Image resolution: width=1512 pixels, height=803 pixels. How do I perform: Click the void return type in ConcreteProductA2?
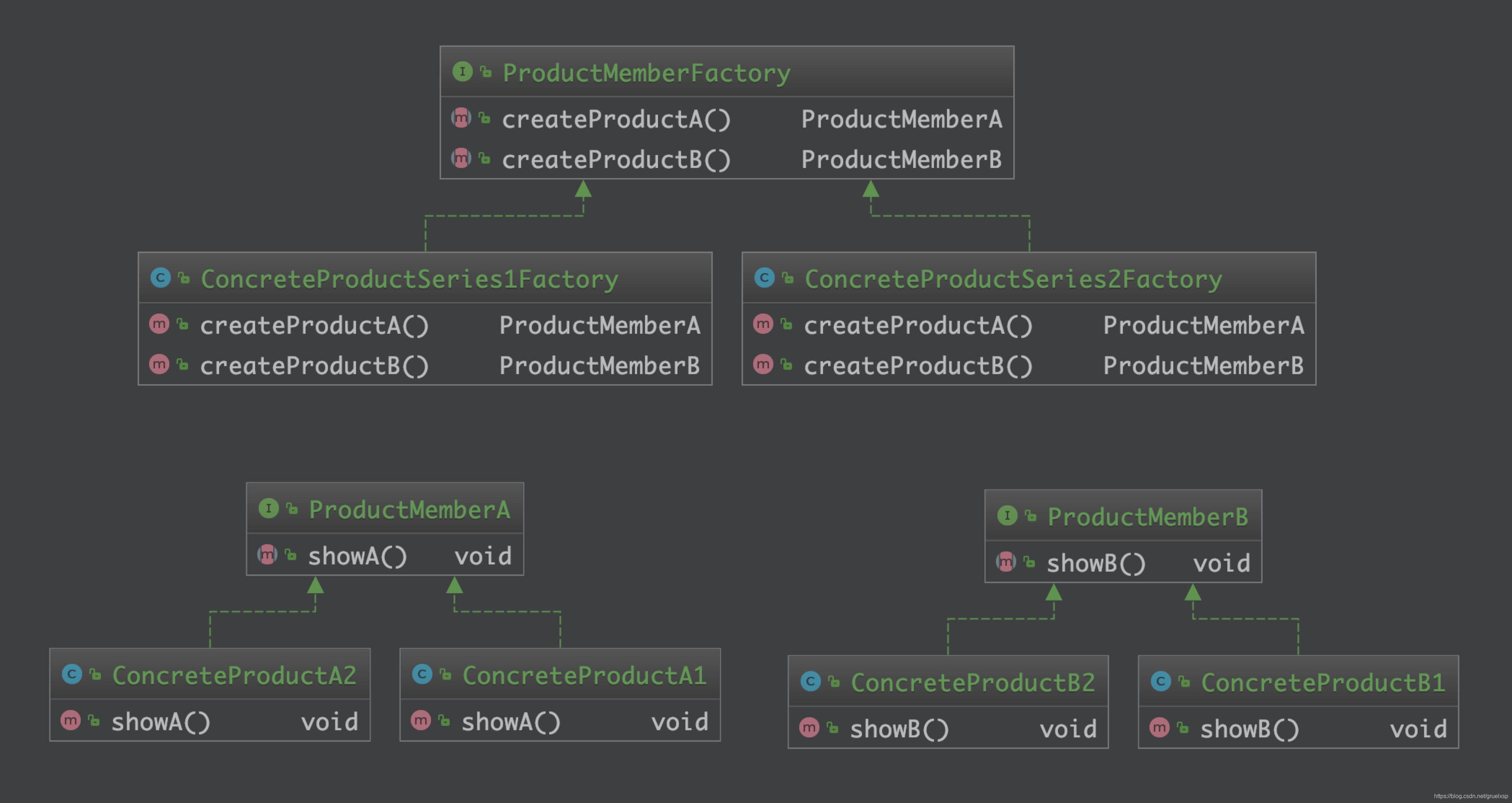[x=330, y=722]
